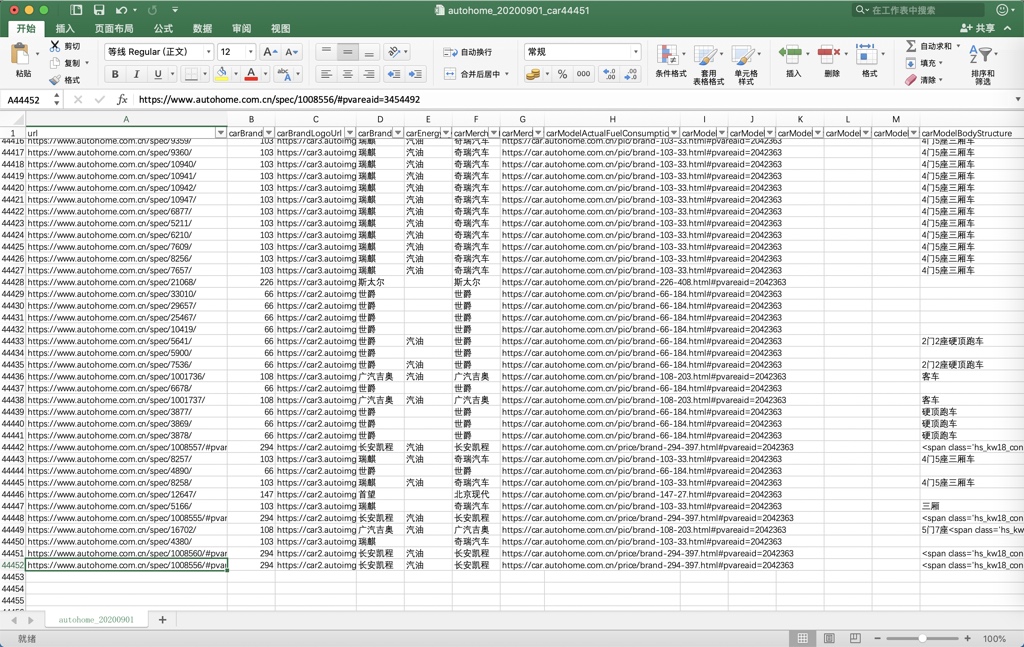Image resolution: width=1024 pixels, height=647 pixels.
Task: Apply the 000 thousands separator style
Action: coord(583,74)
